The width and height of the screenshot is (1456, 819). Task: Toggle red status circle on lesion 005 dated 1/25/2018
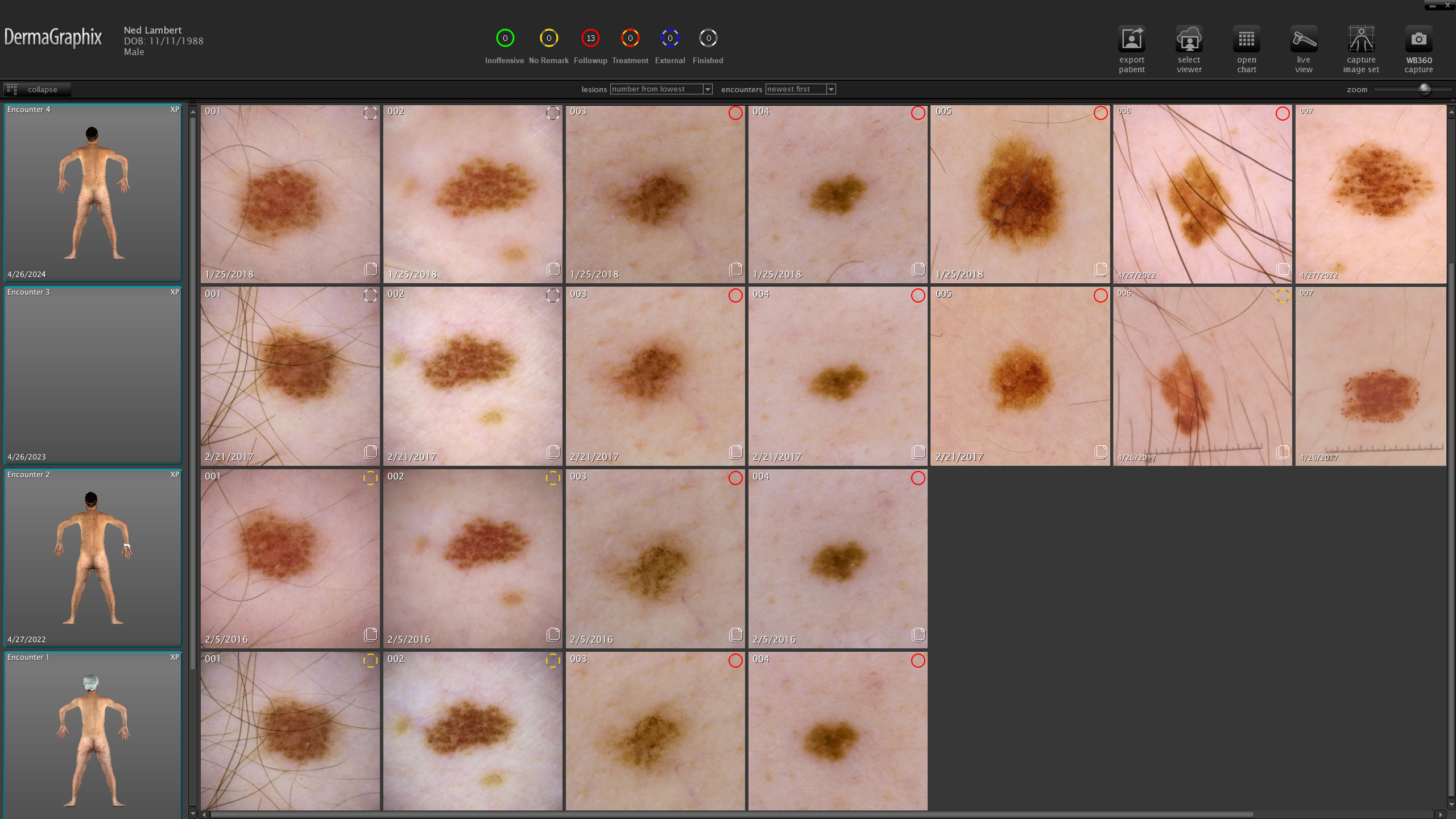1101,113
